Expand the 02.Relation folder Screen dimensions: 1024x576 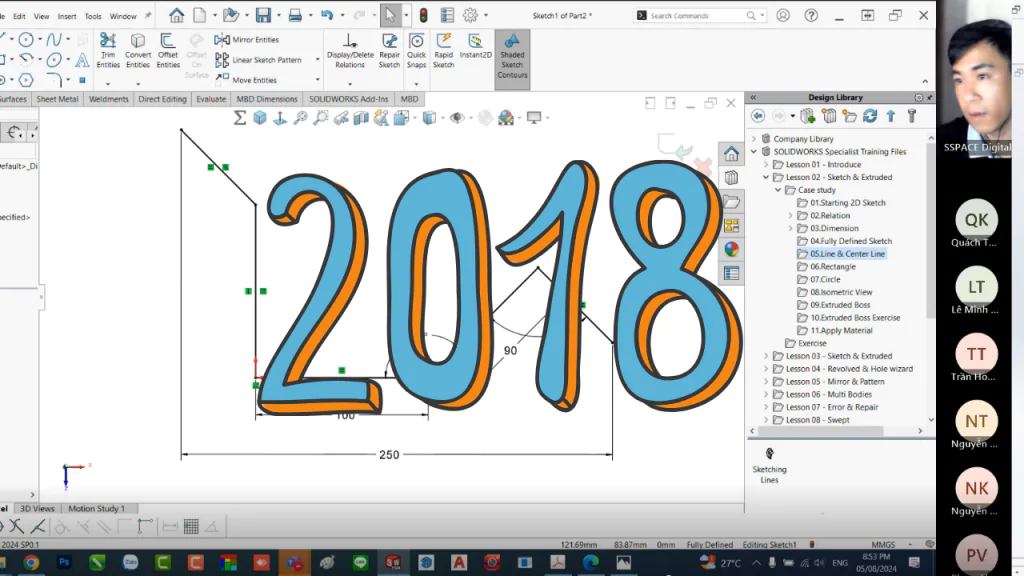tap(791, 216)
